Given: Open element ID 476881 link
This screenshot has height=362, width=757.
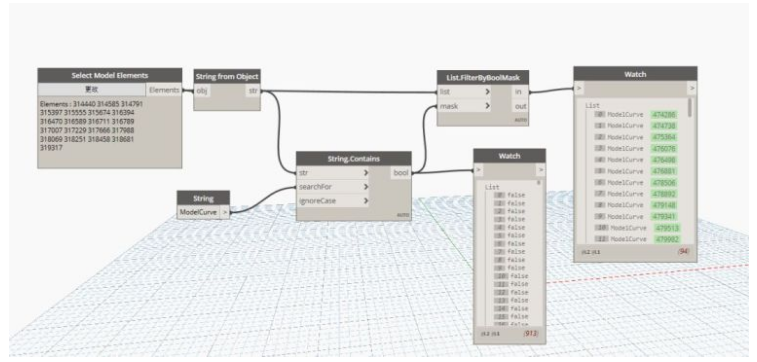Looking at the screenshot, I should (664, 171).
